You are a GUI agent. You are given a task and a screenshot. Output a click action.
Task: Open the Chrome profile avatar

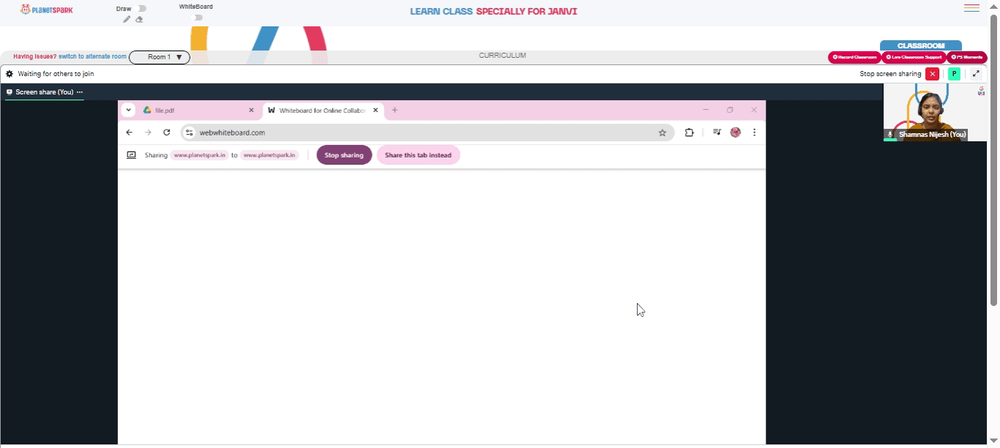click(735, 133)
